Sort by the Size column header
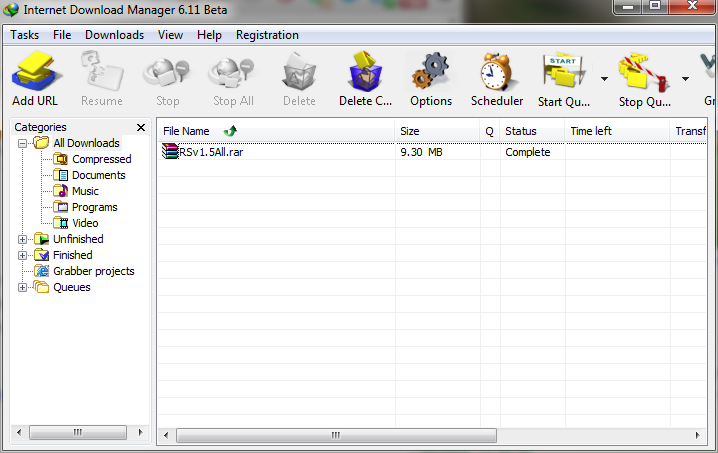The image size is (718, 453). (437, 131)
